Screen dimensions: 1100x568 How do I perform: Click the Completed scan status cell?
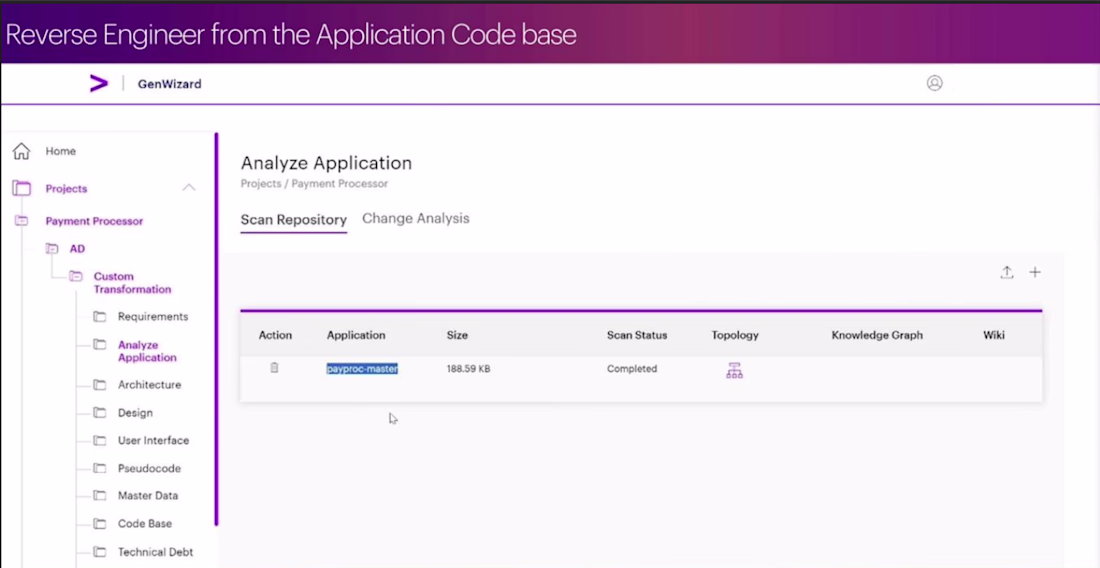[x=631, y=368]
